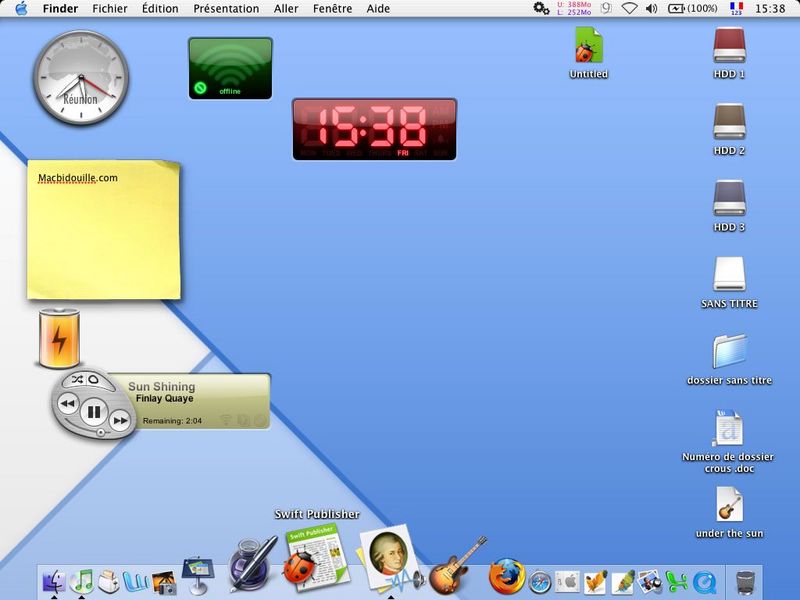
Task: Open the Fenêtre menu
Action: tap(333, 9)
